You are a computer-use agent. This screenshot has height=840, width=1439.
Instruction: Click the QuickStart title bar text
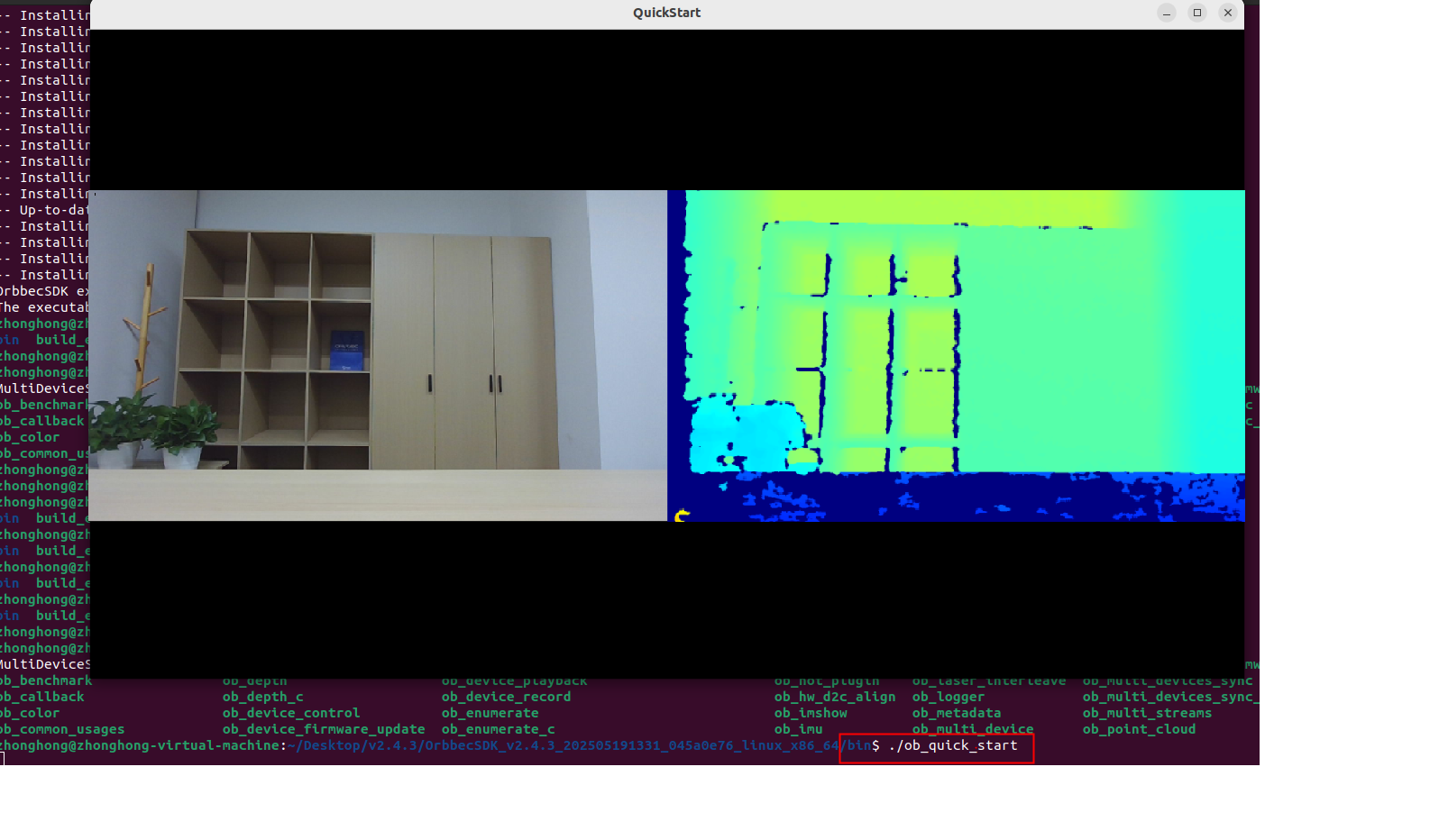(666, 13)
